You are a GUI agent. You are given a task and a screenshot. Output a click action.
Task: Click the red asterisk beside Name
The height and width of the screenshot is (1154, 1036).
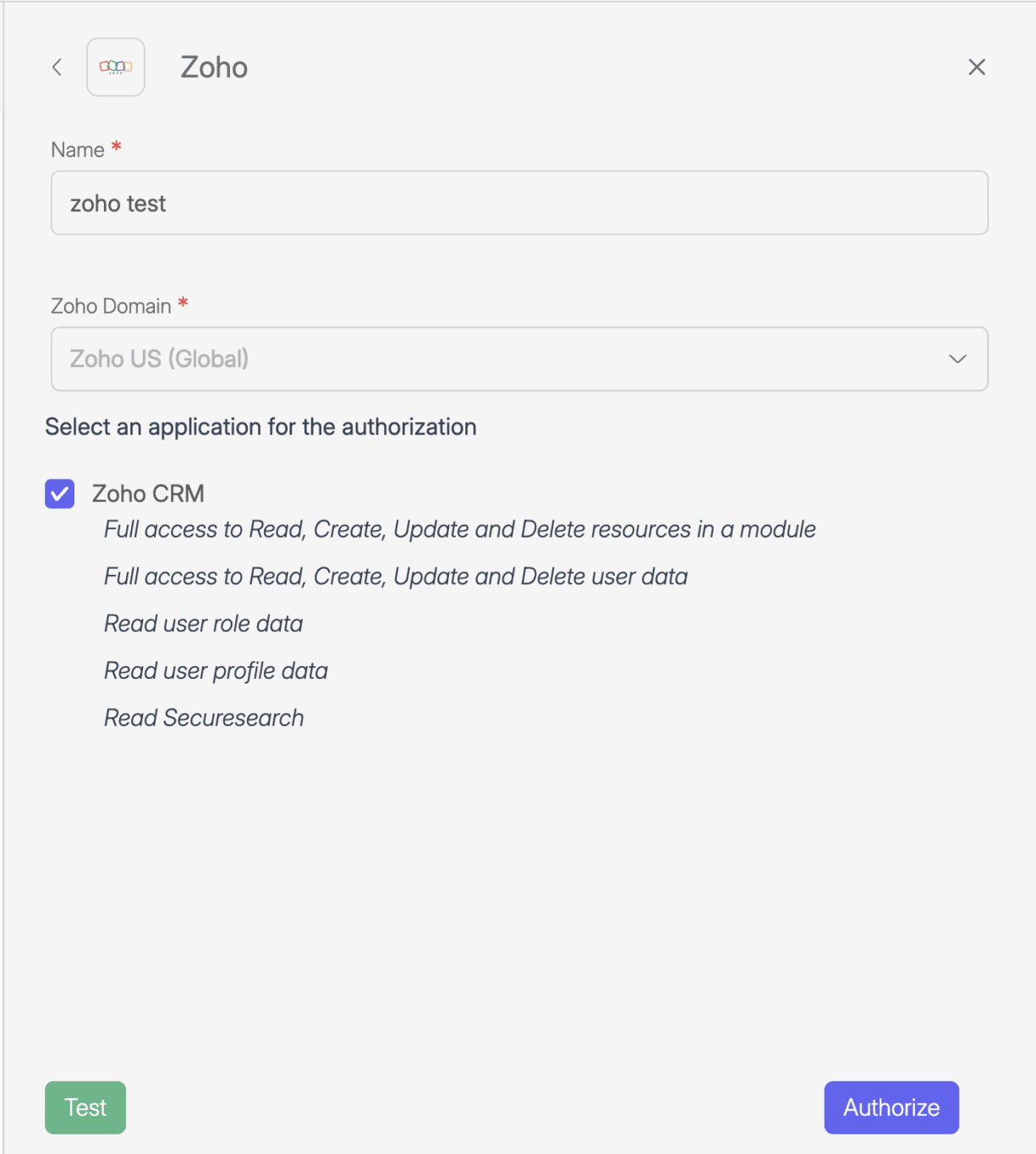pos(117,147)
